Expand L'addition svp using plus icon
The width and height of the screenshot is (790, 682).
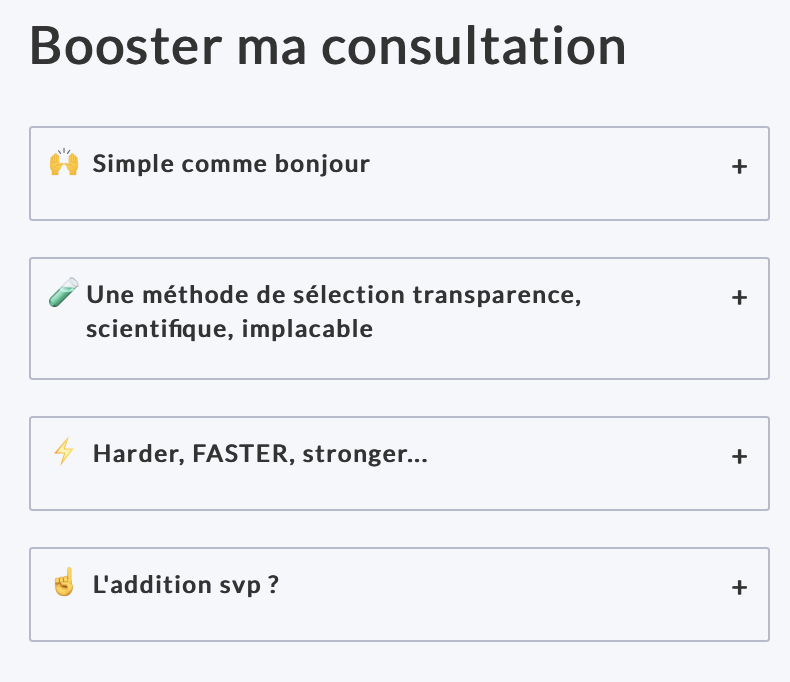[739, 587]
